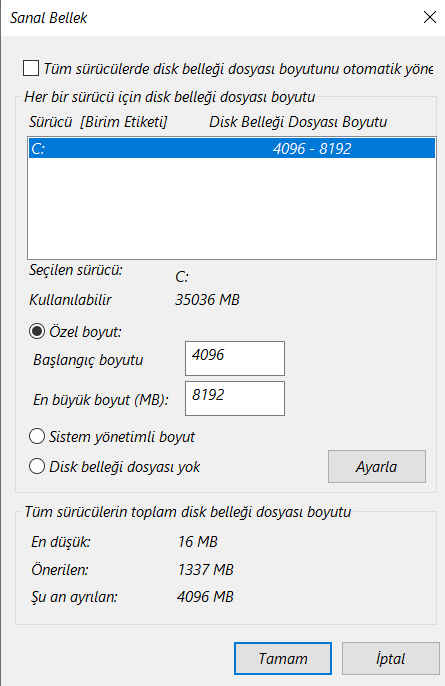445x686 pixels.
Task: Close the Sanal Bellek dialog
Action: pyautogui.click(x=430, y=18)
